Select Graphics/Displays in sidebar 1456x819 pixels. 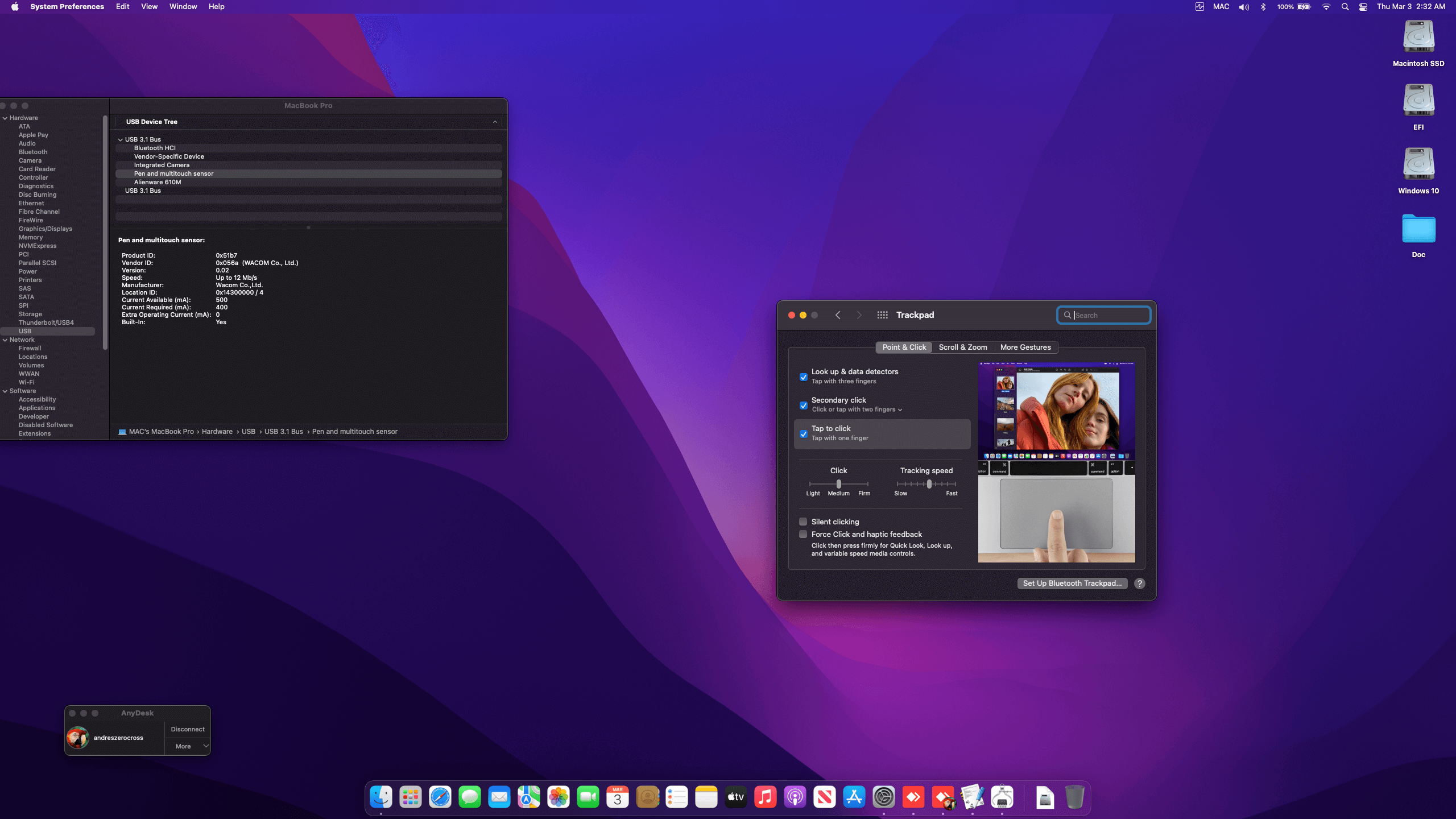(x=45, y=229)
